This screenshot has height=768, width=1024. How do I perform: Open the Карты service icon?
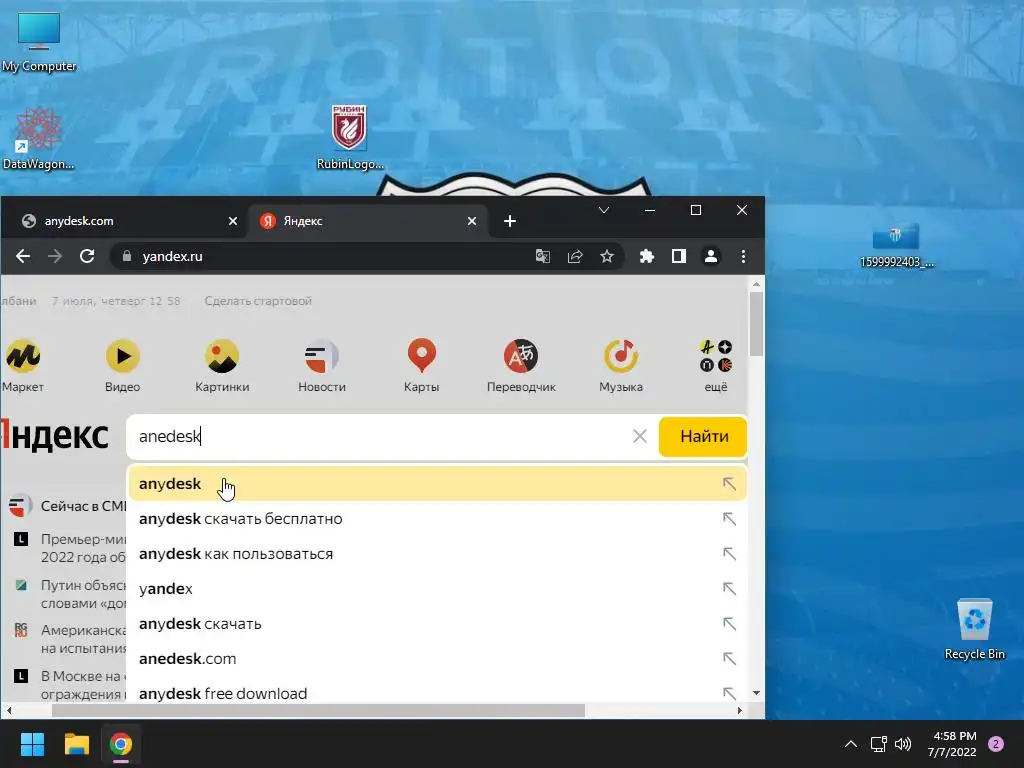(x=422, y=357)
